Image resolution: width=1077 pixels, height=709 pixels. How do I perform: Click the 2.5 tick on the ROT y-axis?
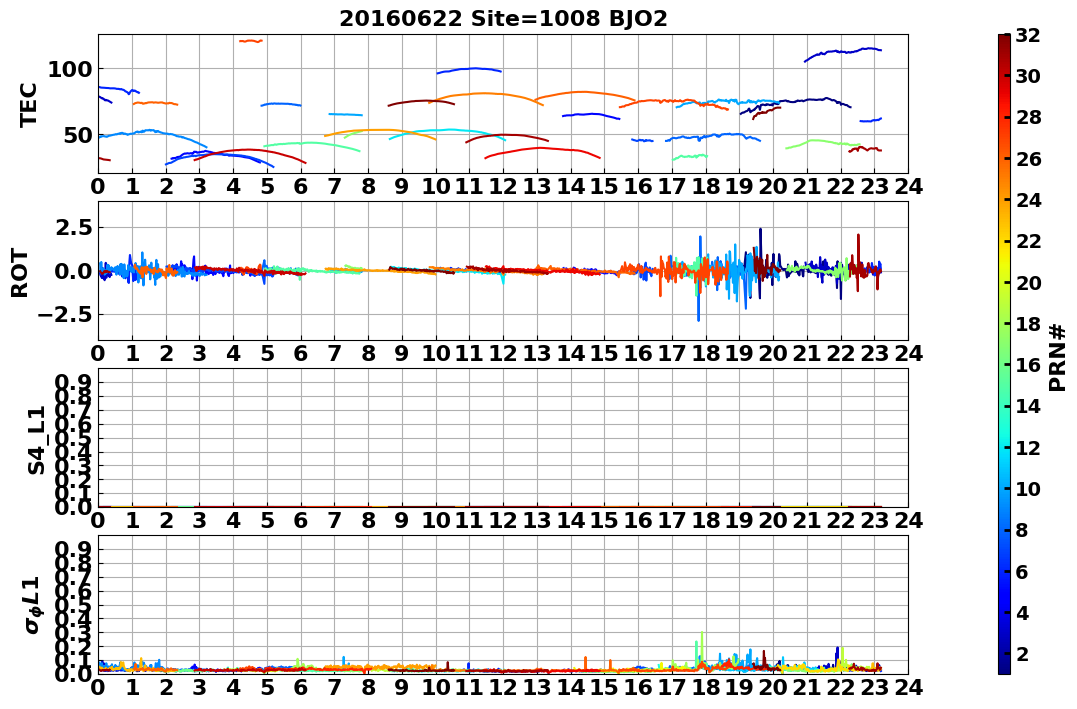(x=72, y=227)
